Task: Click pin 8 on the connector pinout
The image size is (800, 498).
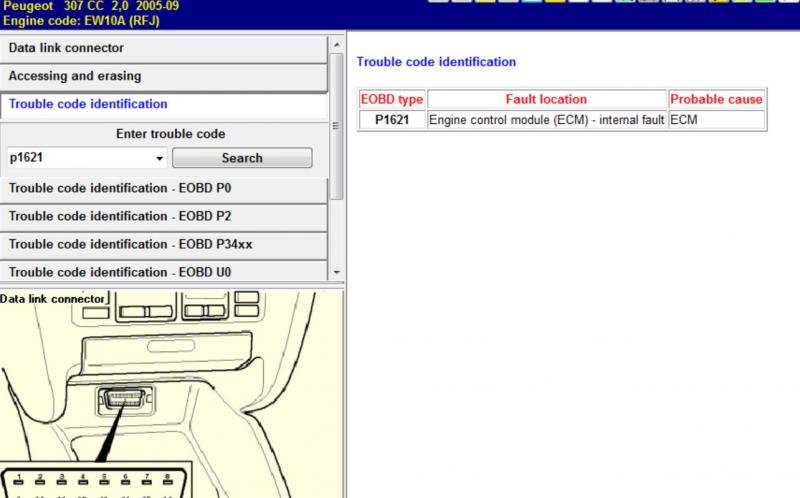Action: (x=167, y=478)
